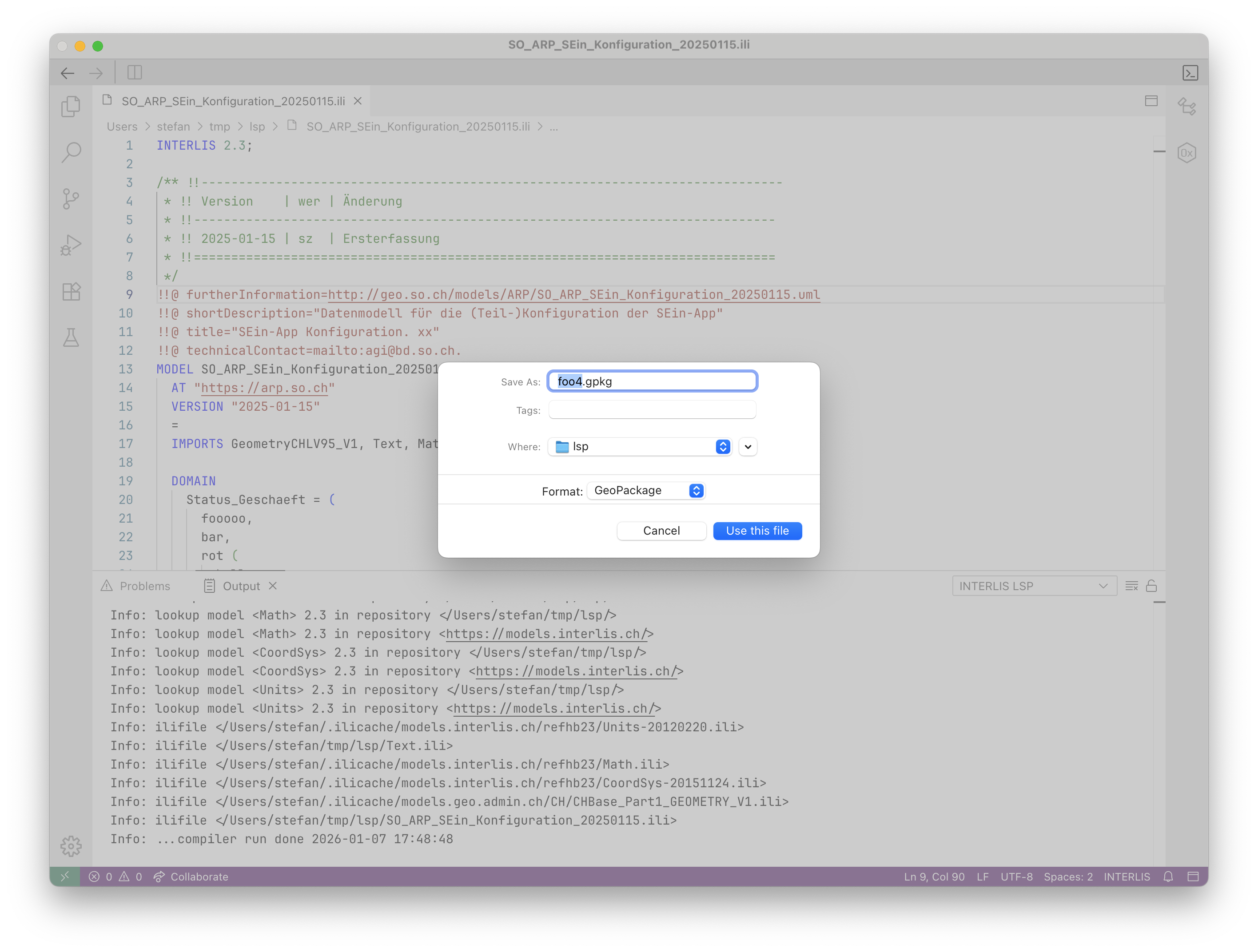The height and width of the screenshot is (952, 1258).
Task: Click the Tags input field
Action: point(652,410)
